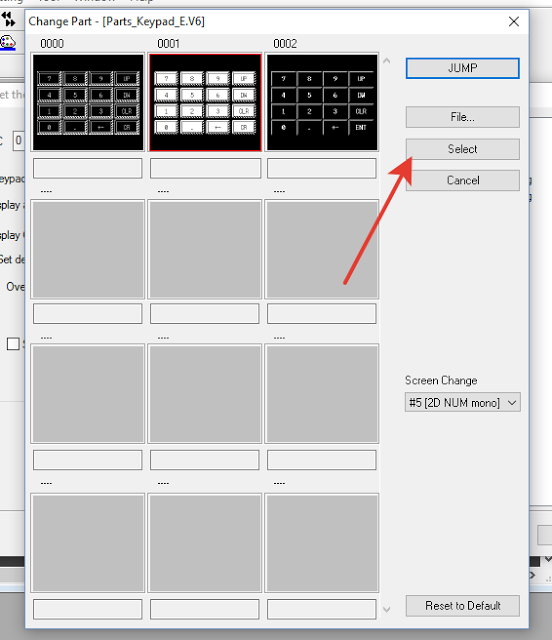
Task: Select the empty gray slot below part 0000
Action: 88,249
